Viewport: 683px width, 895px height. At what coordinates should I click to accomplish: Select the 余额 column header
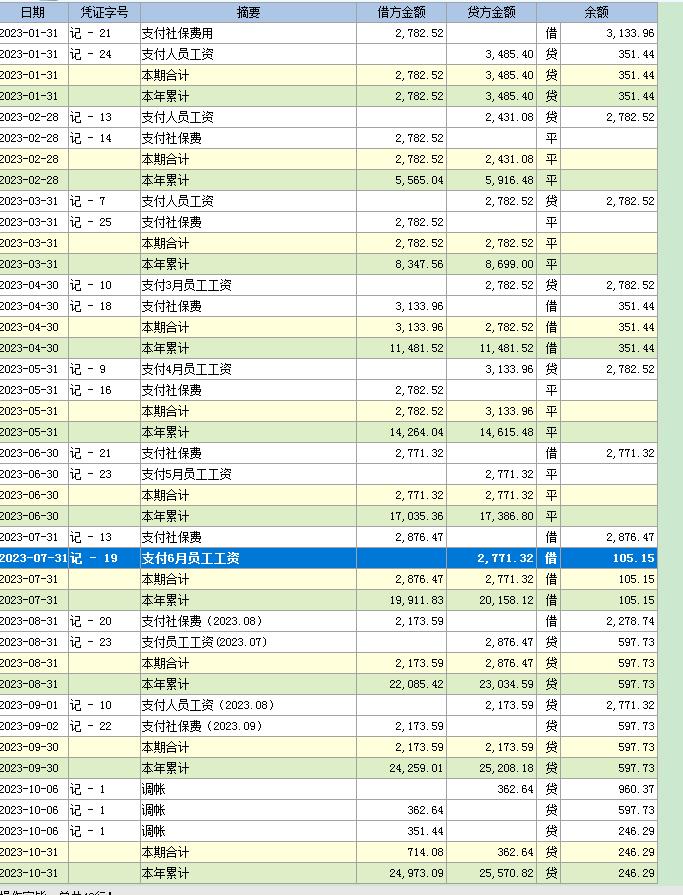[596, 12]
